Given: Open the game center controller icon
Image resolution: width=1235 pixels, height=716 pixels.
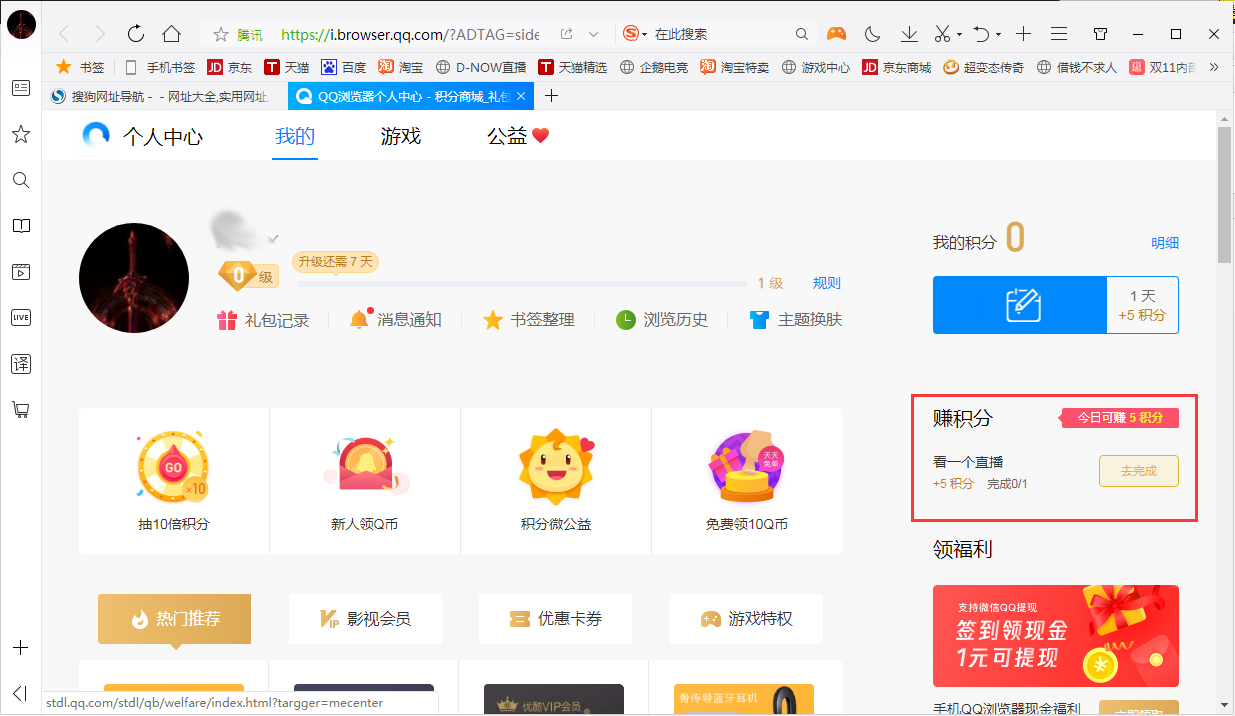Looking at the screenshot, I should click(836, 33).
